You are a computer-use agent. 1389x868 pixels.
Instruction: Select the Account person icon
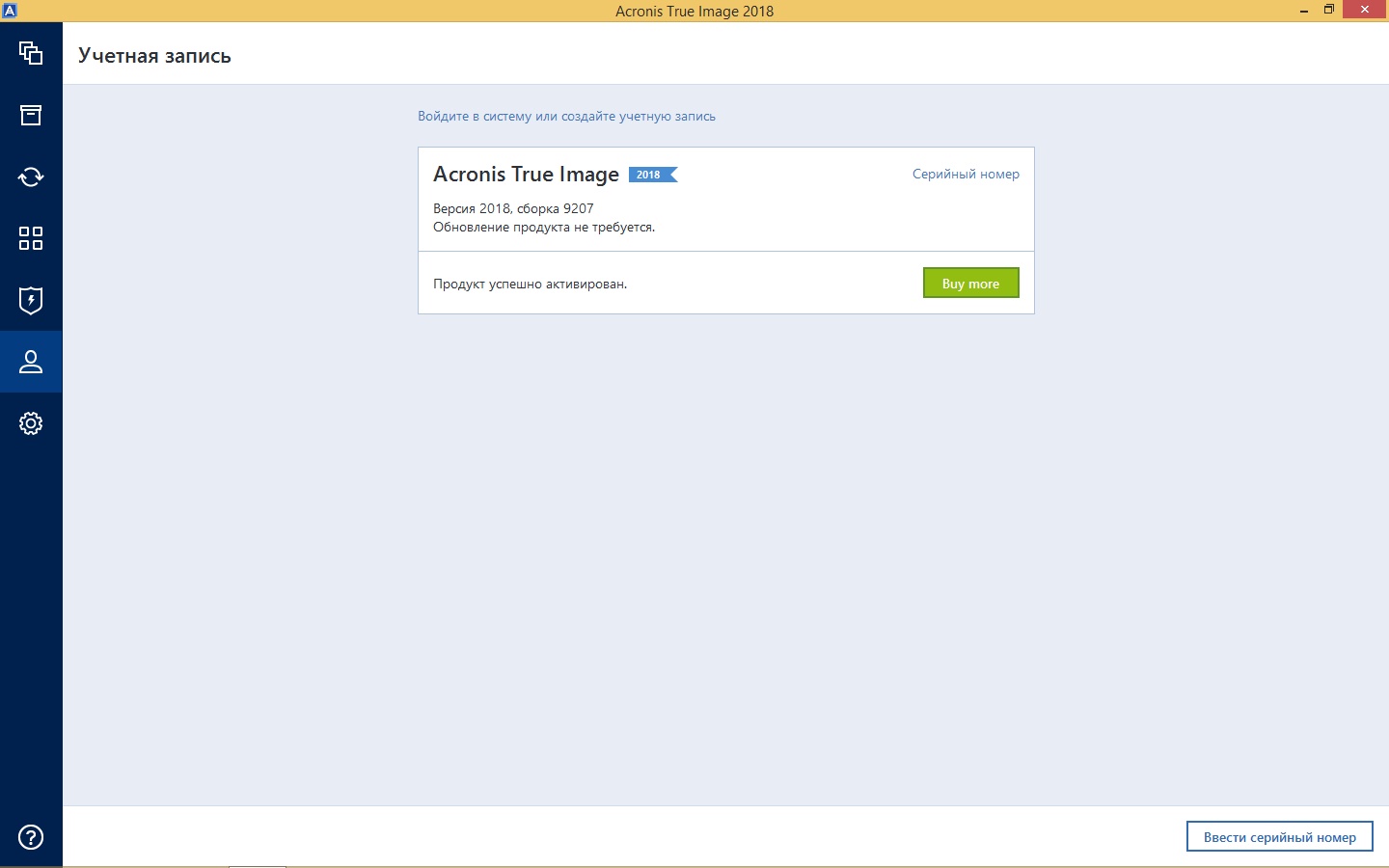click(x=31, y=362)
